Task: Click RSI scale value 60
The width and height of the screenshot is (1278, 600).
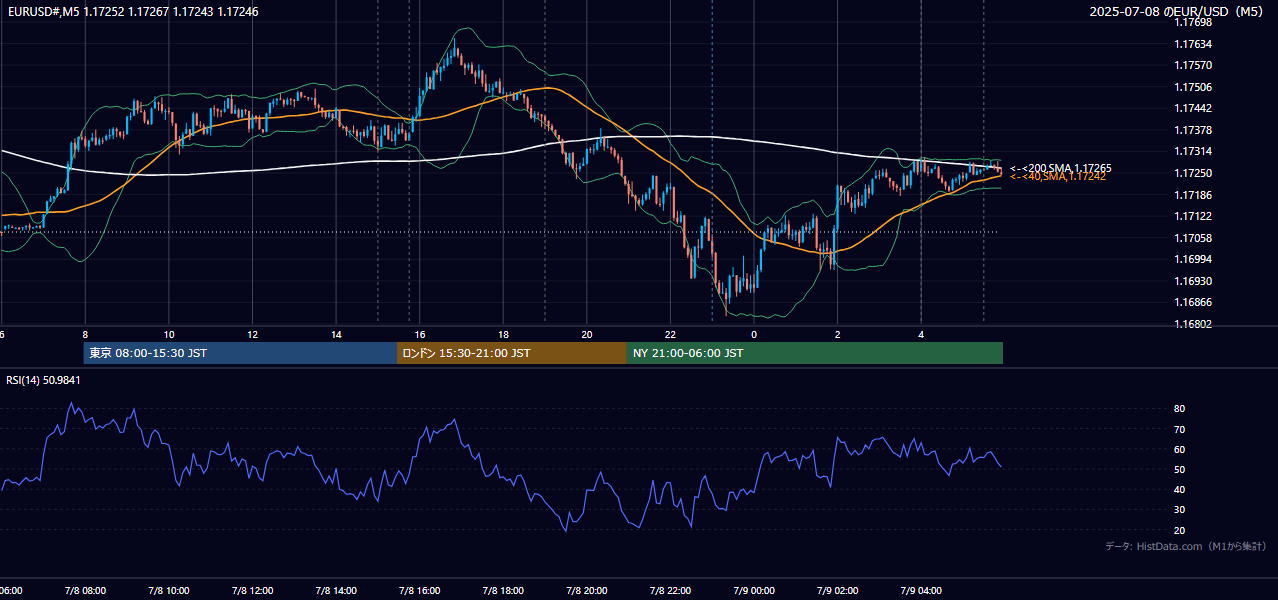Action: tap(1179, 449)
